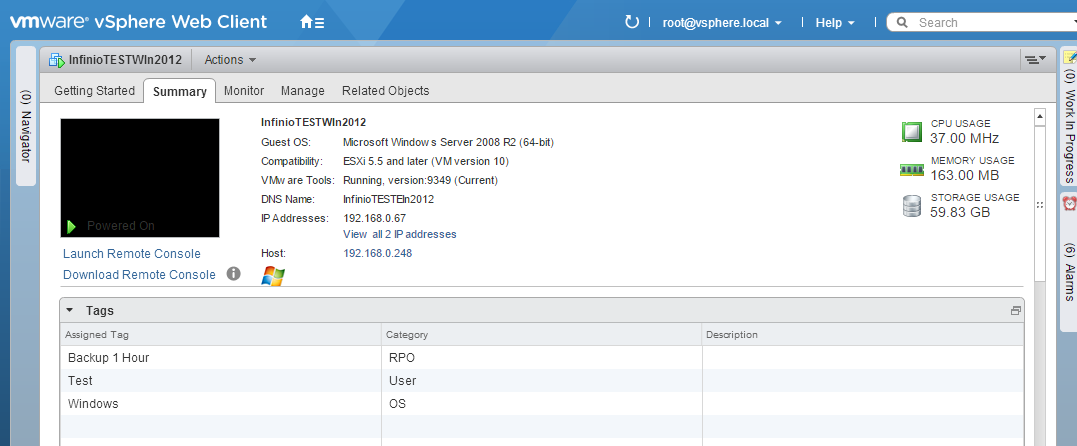Click the CPU usage chip icon
Screen dimensions: 1077x446
tap(911, 132)
